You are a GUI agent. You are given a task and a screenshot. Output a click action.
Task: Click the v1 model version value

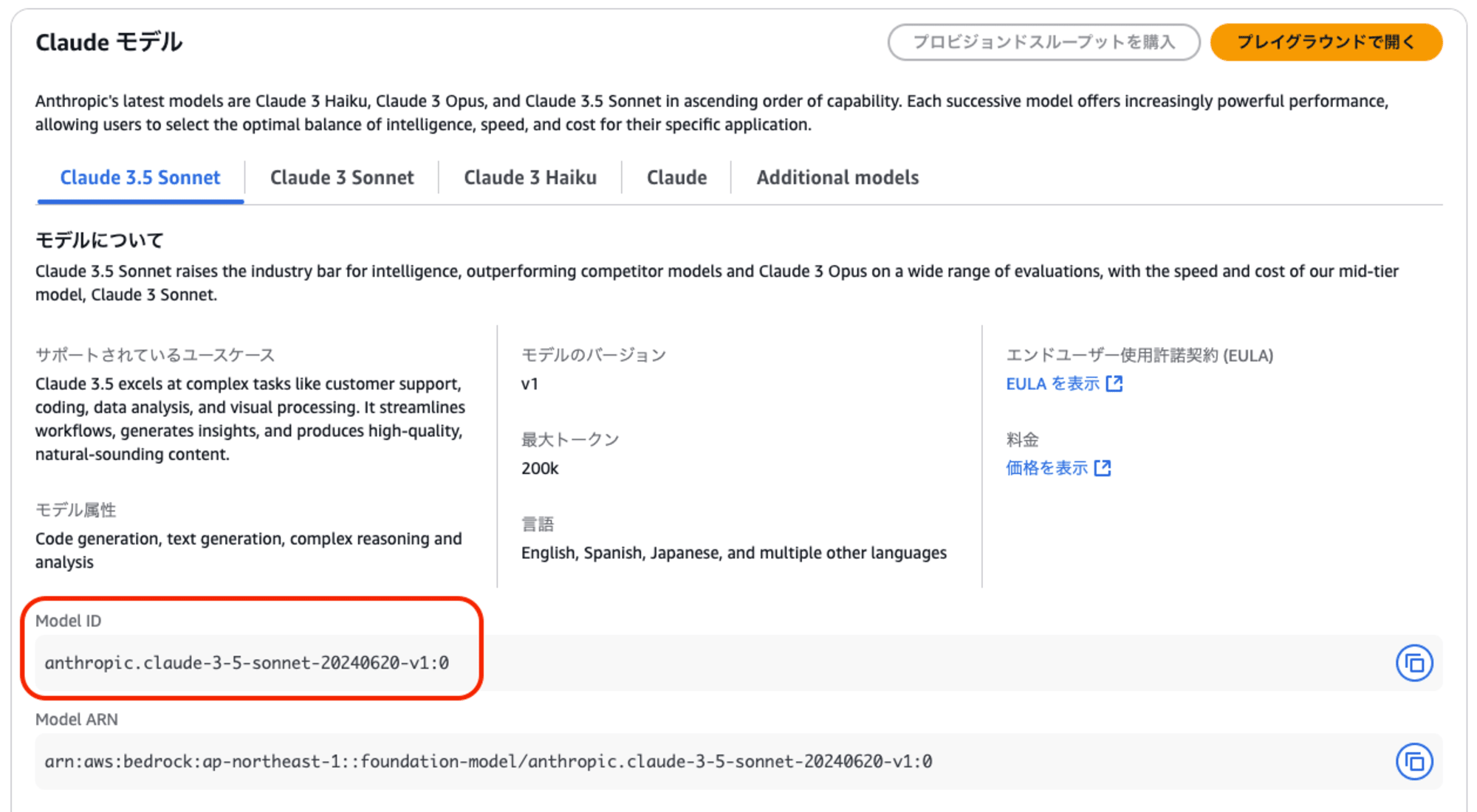pyautogui.click(x=530, y=384)
